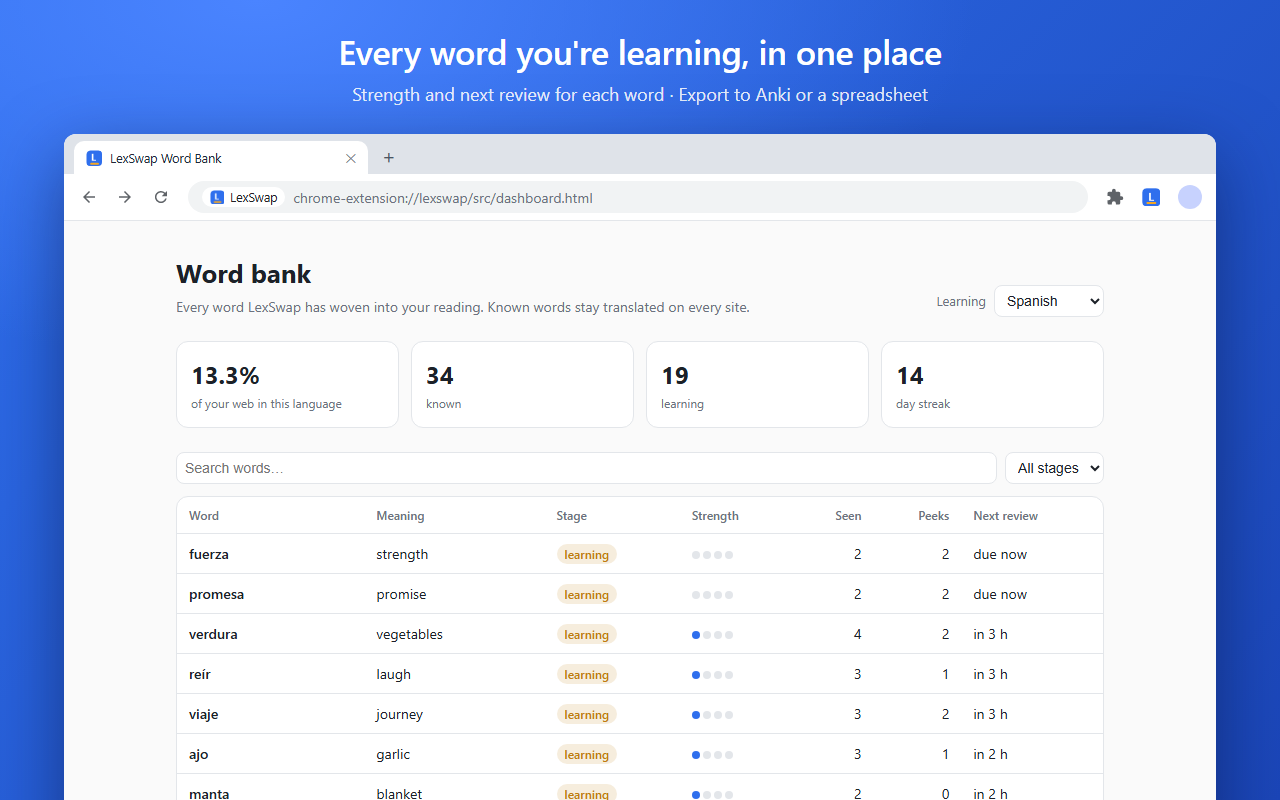1280x800 pixels.
Task: Click the meaning "garlic"
Action: click(393, 754)
